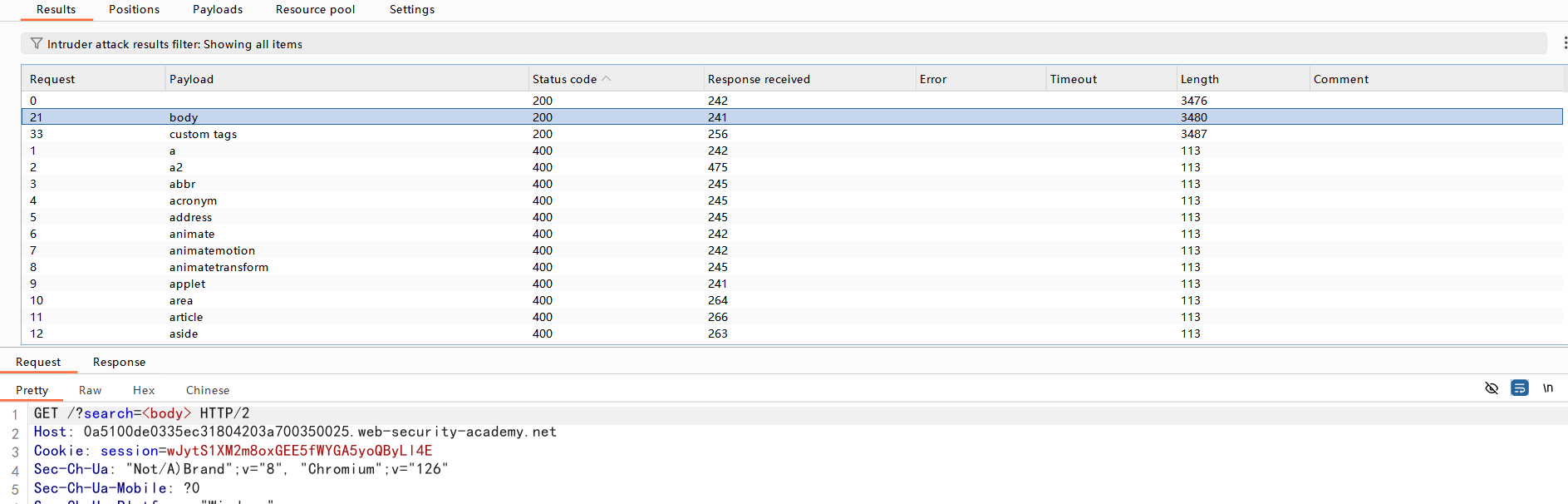1568x504 pixels.
Task: Click the filter funnel icon
Action: (x=37, y=43)
